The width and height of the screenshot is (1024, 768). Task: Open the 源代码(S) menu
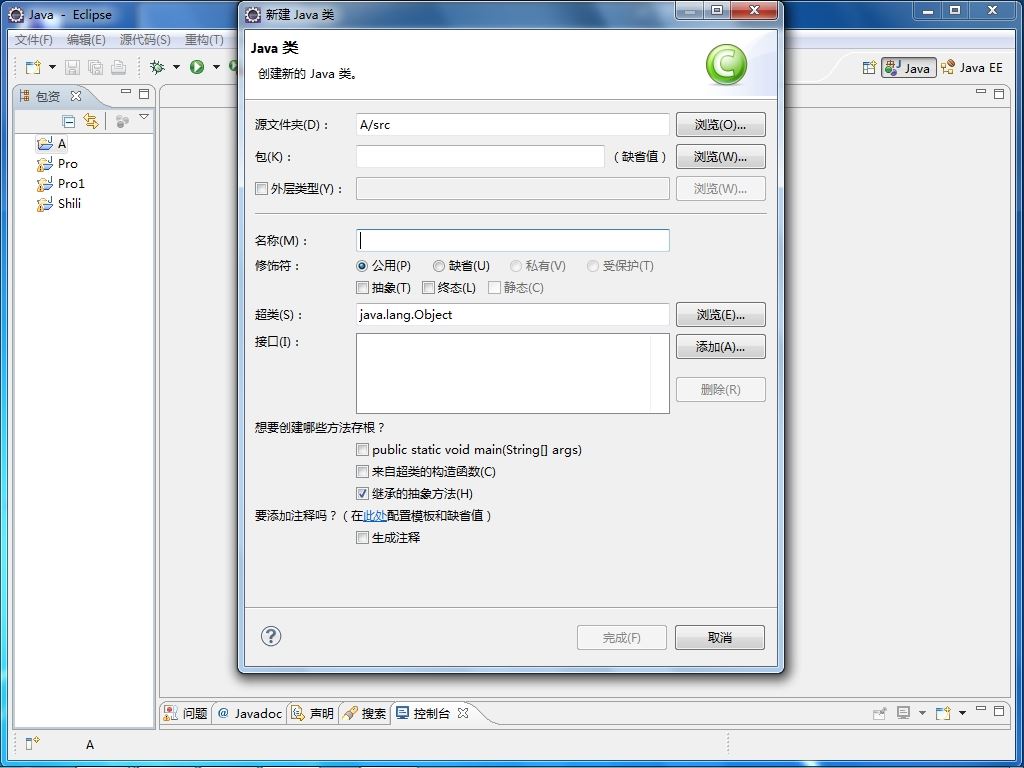pos(145,40)
